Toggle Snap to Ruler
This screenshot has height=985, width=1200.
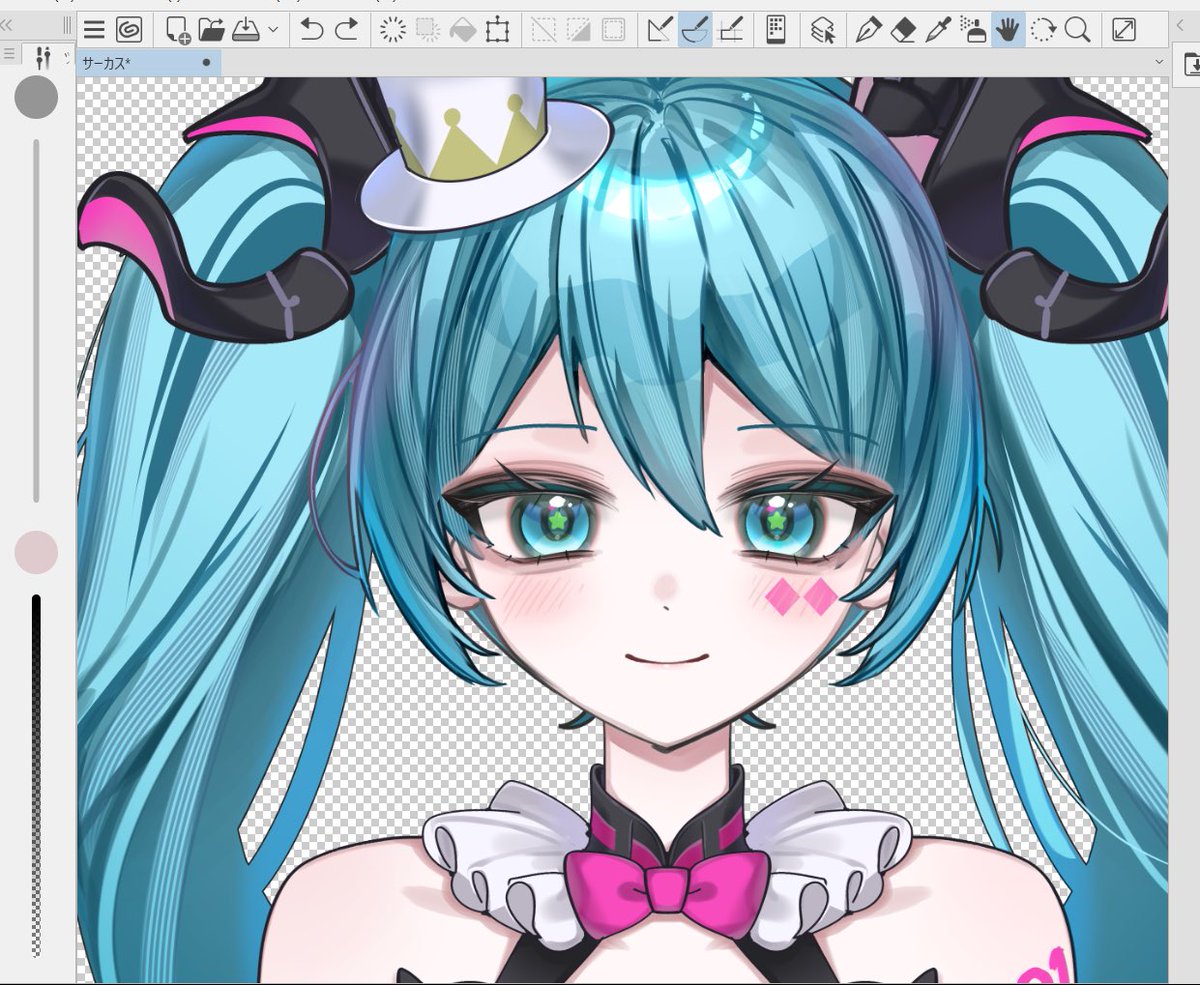click(660, 30)
